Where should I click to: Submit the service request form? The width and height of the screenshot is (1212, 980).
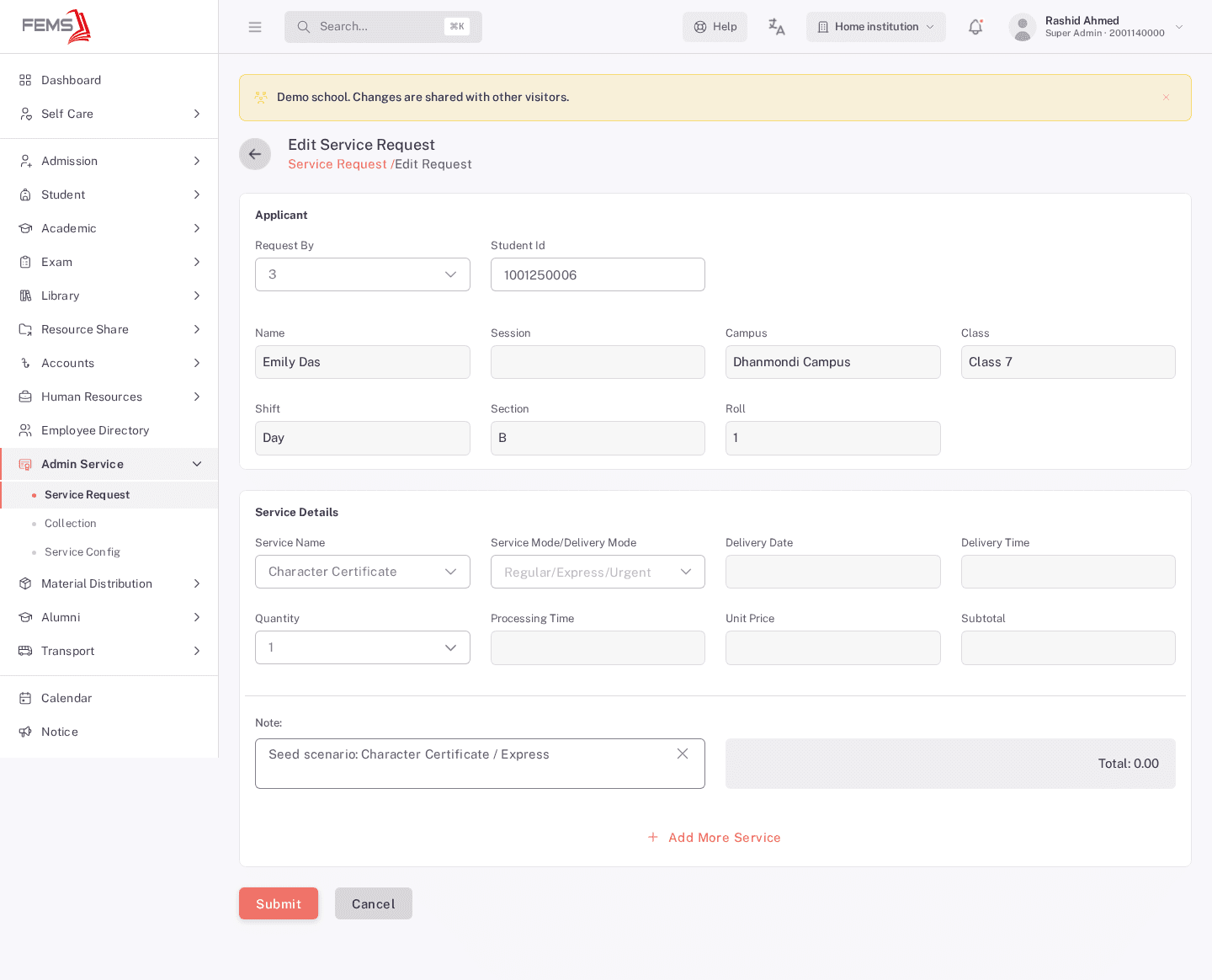279,903
